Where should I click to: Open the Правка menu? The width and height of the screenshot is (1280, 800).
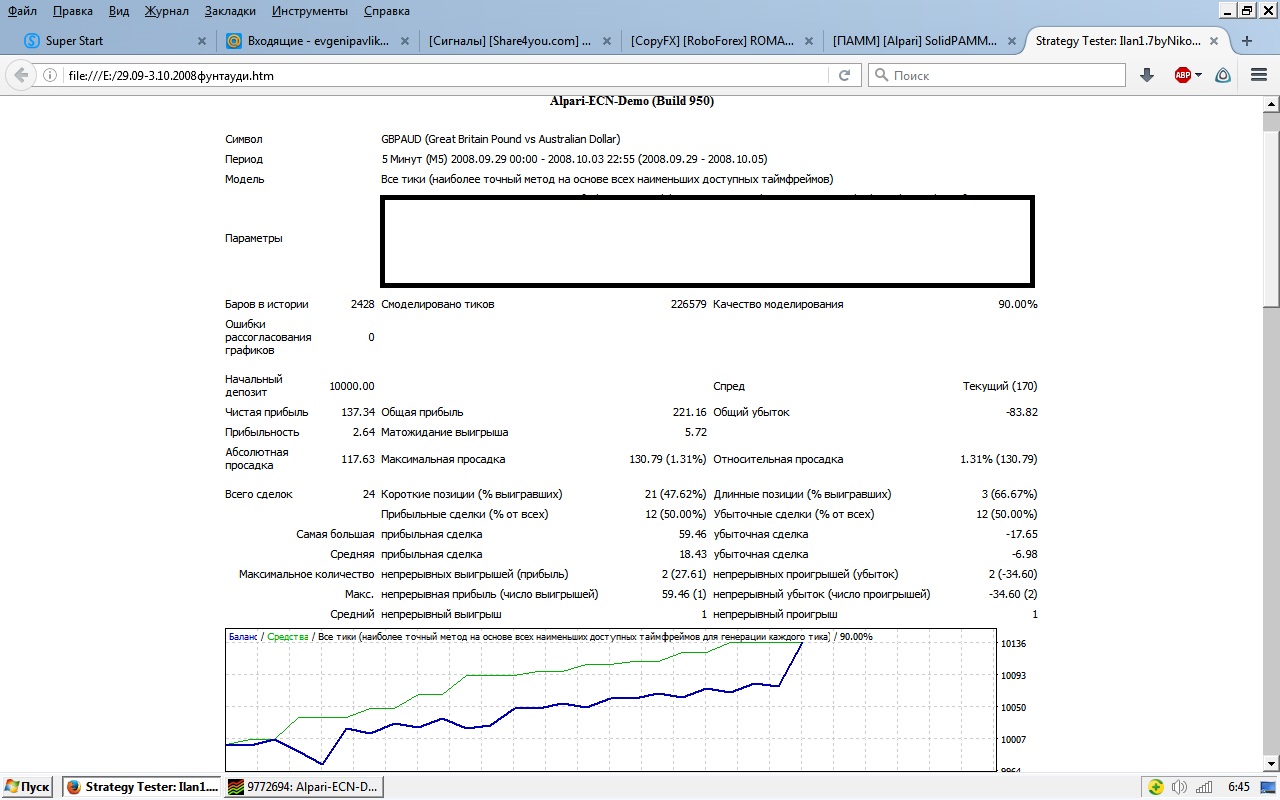click(73, 11)
